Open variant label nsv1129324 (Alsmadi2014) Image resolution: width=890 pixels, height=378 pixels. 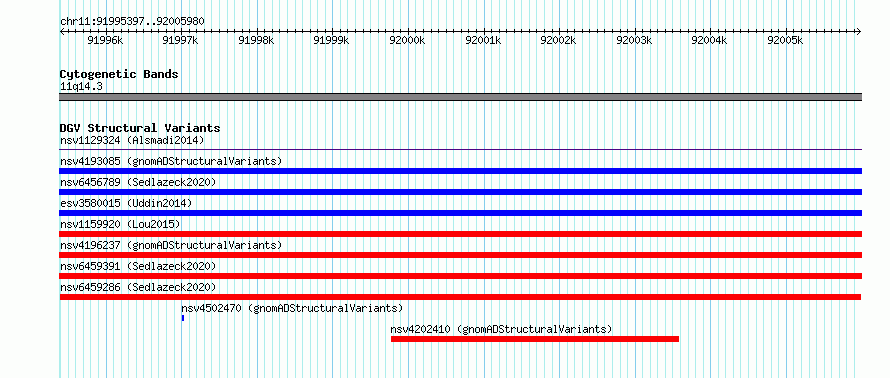tap(132, 140)
